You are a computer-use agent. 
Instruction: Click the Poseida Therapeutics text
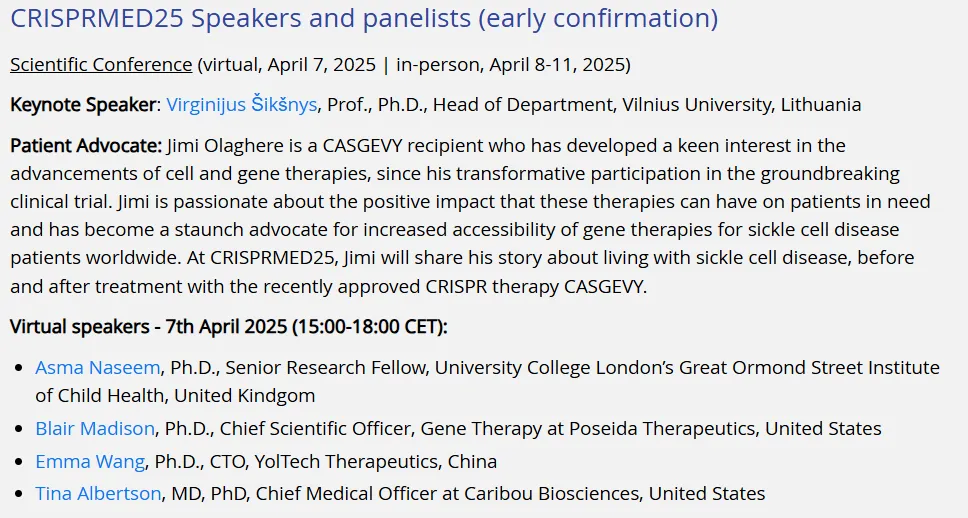662,429
